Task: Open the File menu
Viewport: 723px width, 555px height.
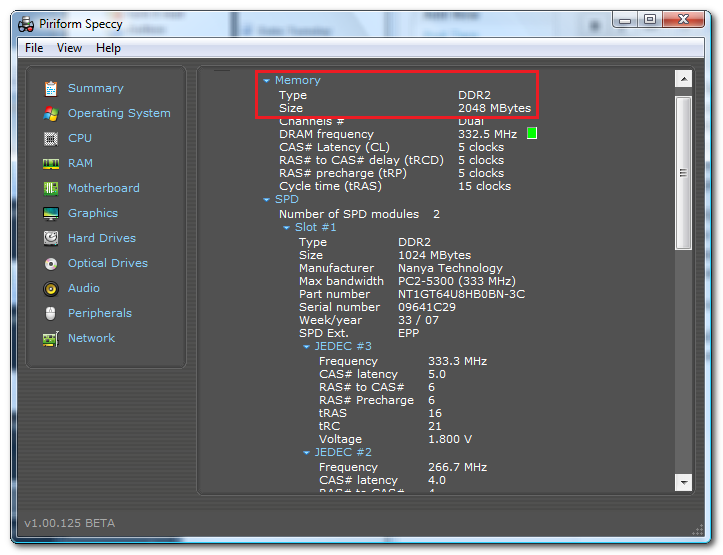Action: coord(34,48)
